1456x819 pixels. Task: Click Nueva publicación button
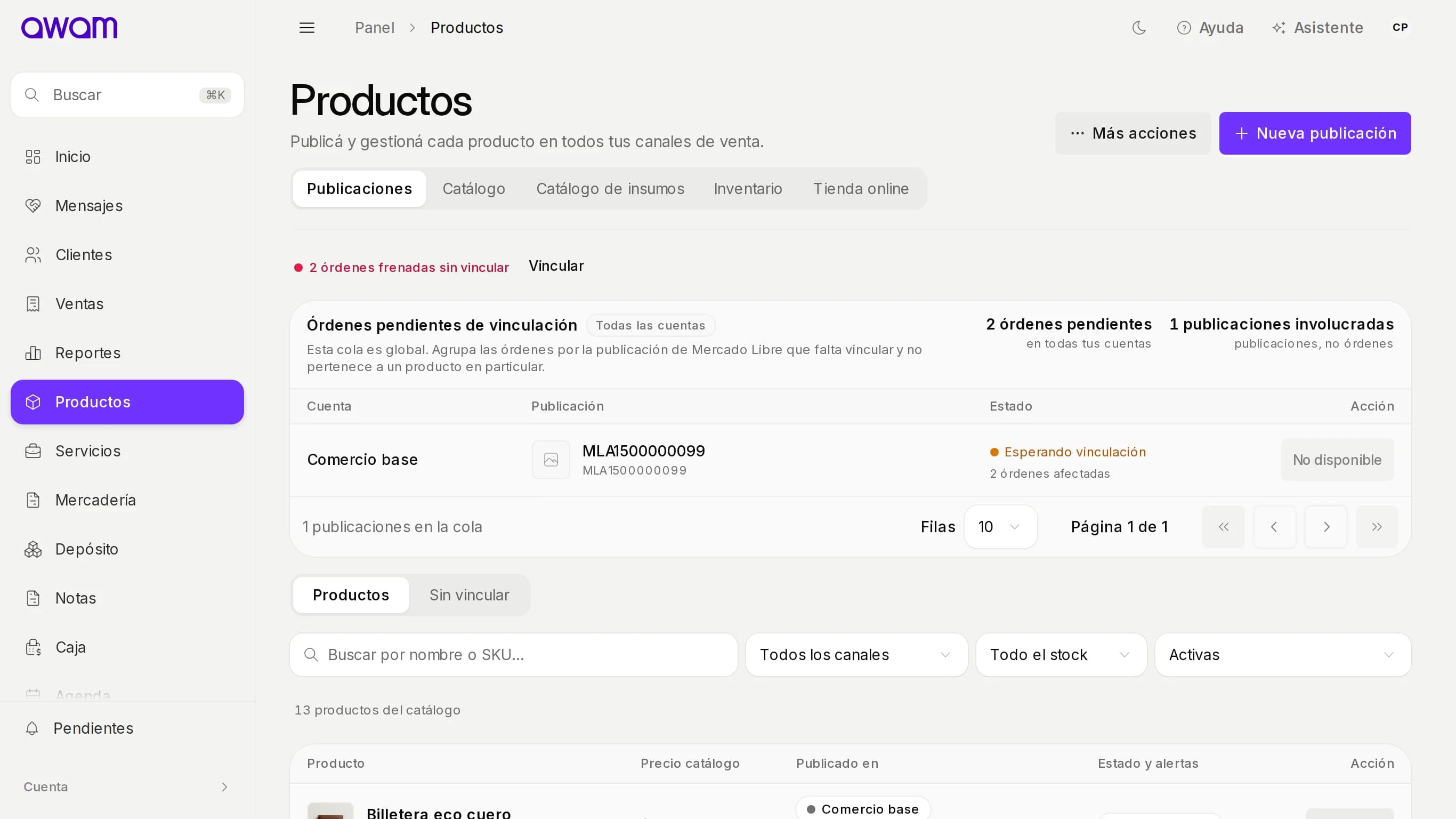pos(1315,133)
